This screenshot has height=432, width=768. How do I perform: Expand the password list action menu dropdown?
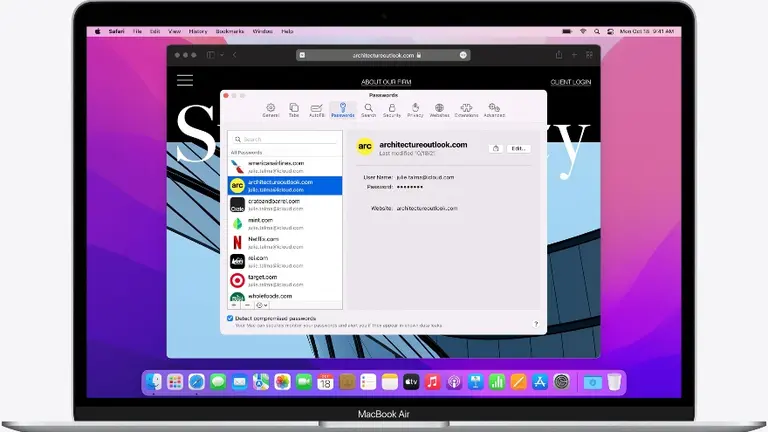(262, 305)
